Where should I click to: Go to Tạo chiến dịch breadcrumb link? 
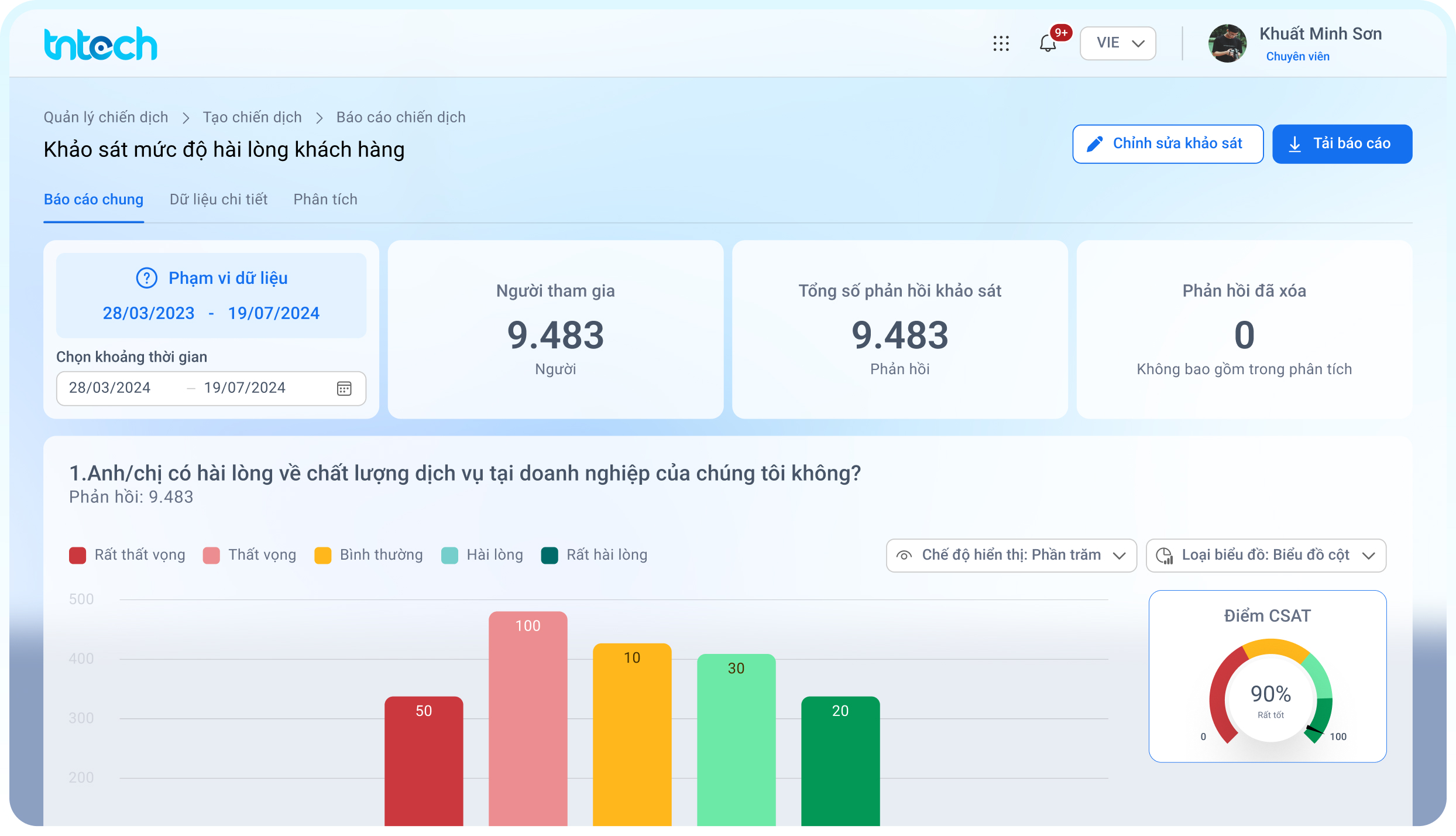tap(252, 117)
